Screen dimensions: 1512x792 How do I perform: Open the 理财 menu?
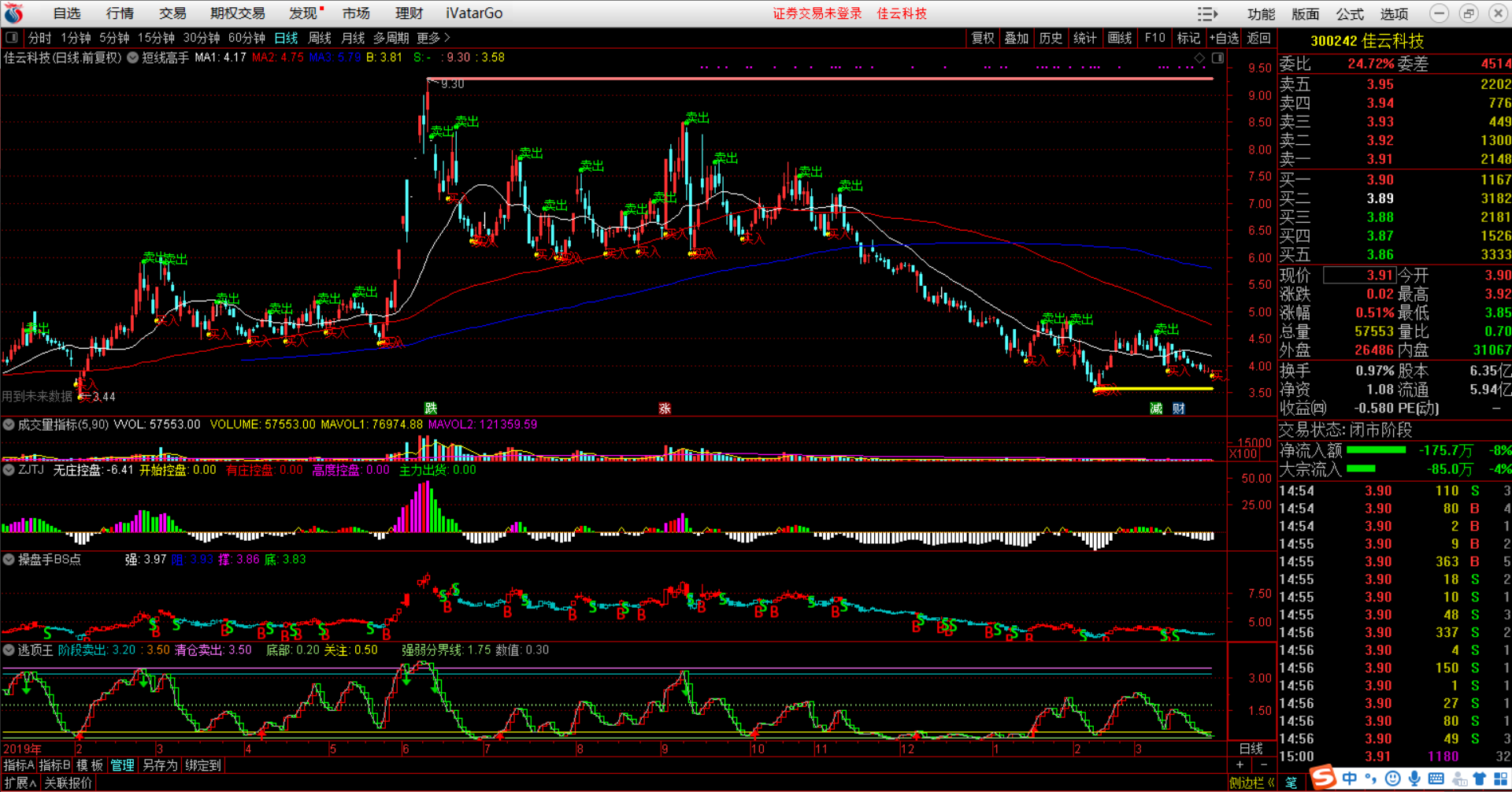pos(409,13)
